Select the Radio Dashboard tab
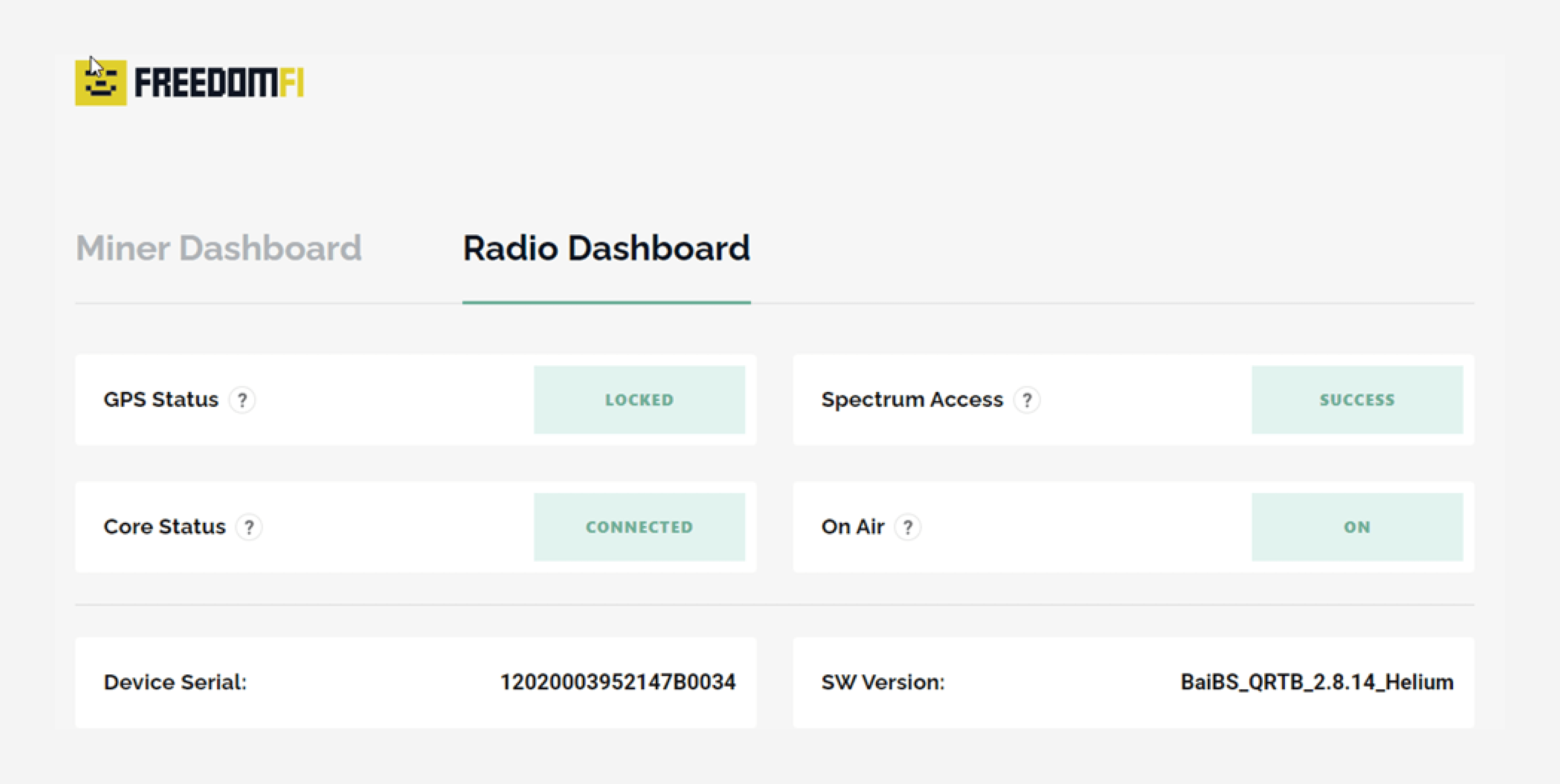The width and height of the screenshot is (1560, 784). click(606, 248)
